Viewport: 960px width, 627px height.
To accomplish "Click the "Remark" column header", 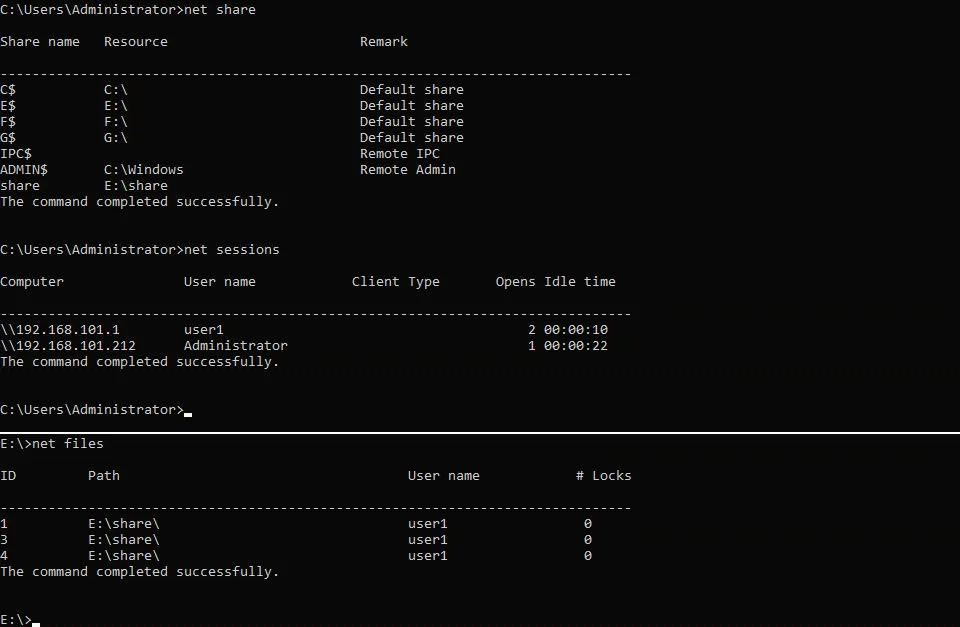I will (x=383, y=42).
